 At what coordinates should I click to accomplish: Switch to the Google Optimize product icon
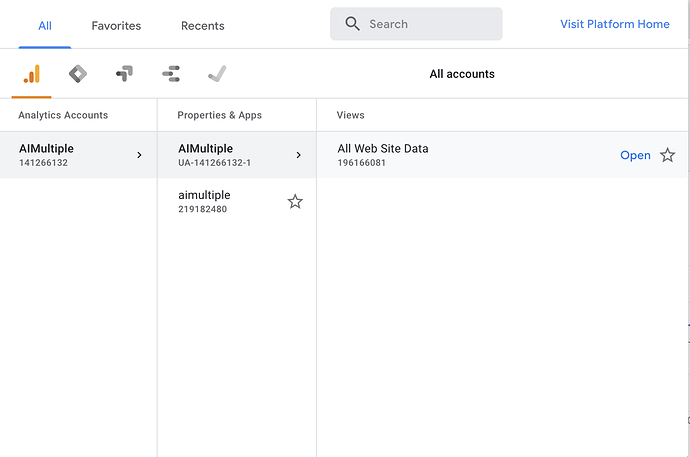(x=125, y=73)
